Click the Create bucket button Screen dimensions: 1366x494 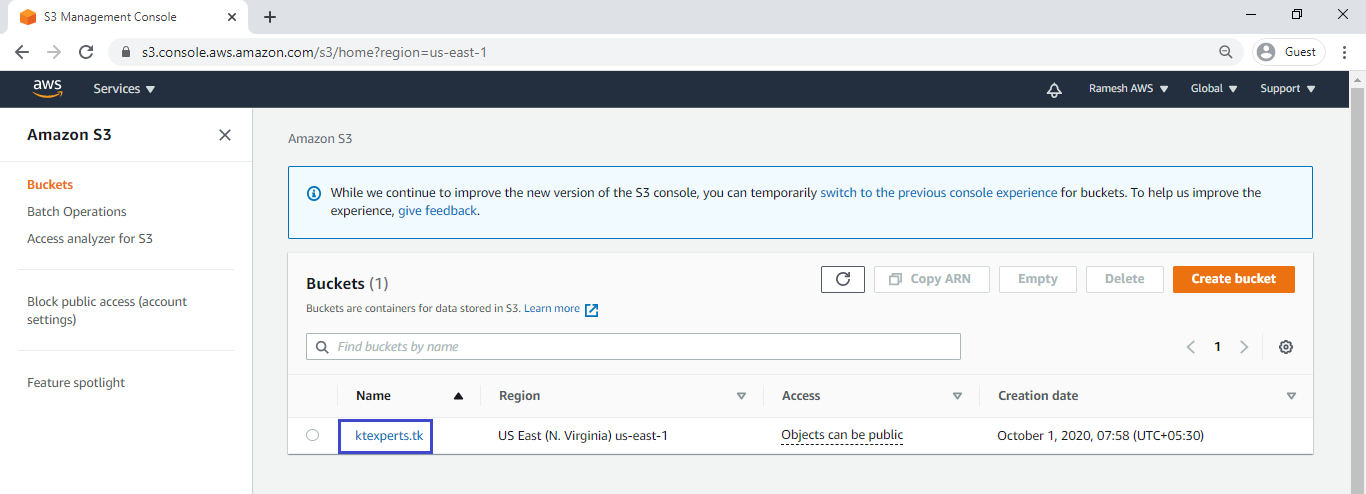(1233, 279)
